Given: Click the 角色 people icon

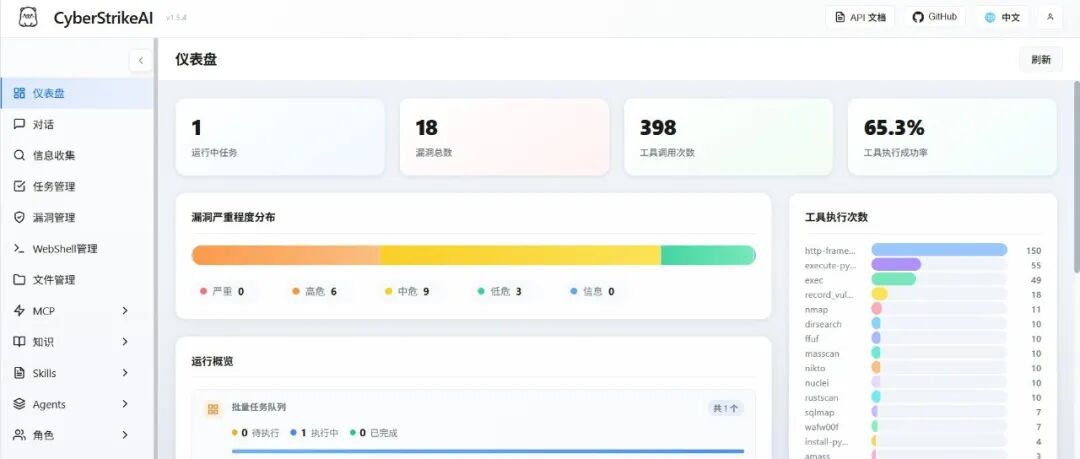Looking at the screenshot, I should tap(19, 435).
